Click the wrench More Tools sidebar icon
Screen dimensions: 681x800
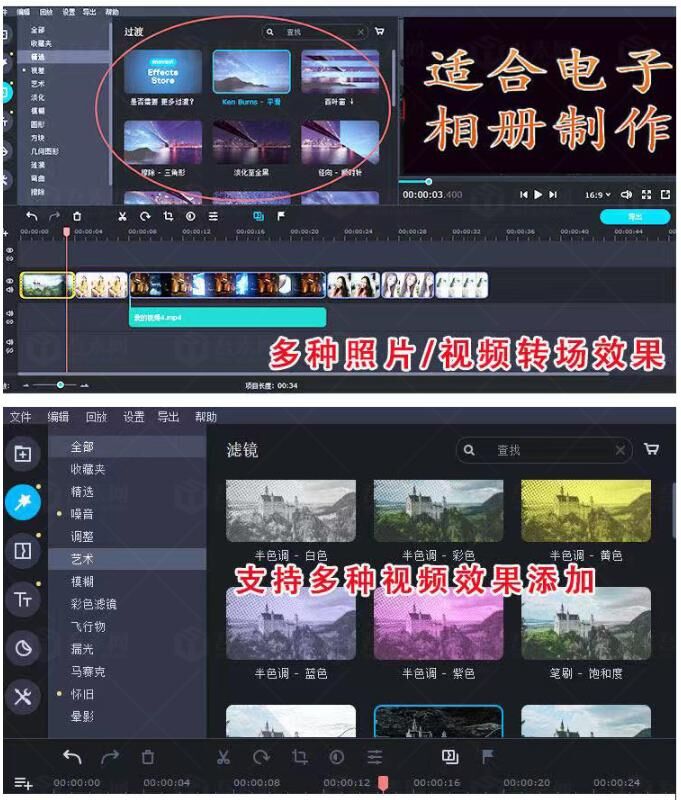(22, 695)
